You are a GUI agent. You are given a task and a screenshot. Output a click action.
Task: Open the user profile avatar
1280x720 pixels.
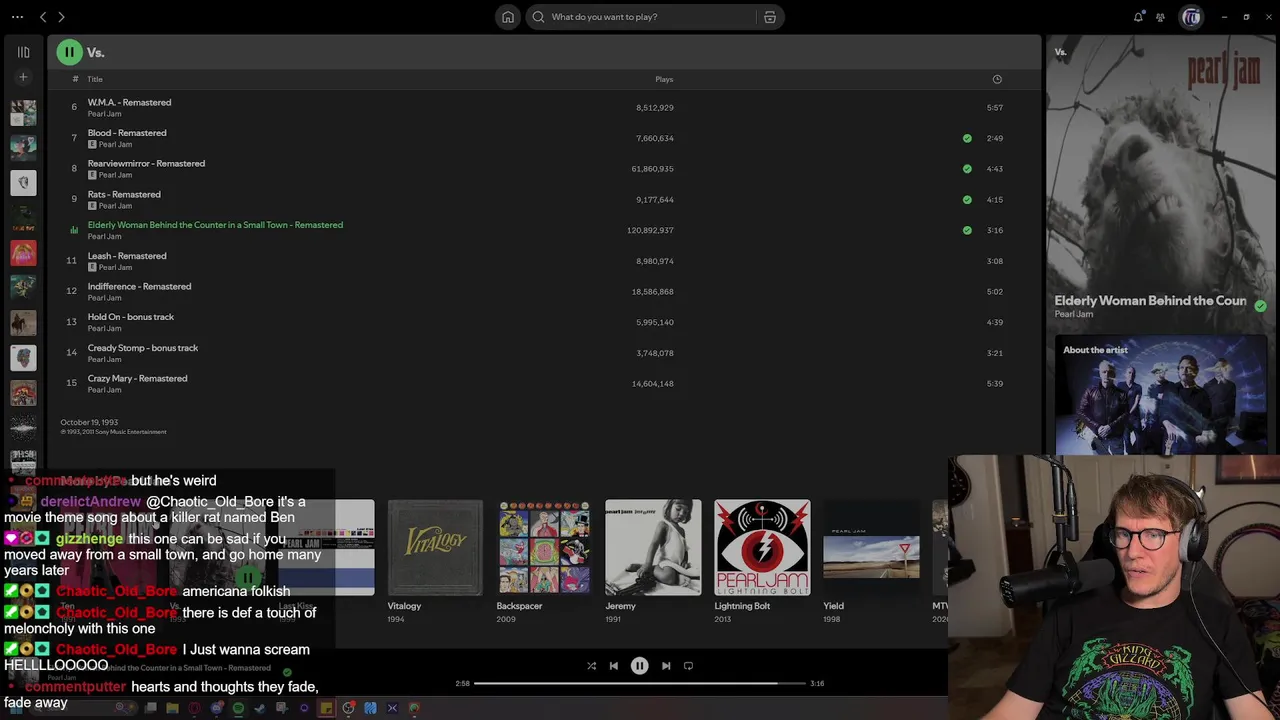[1191, 17]
